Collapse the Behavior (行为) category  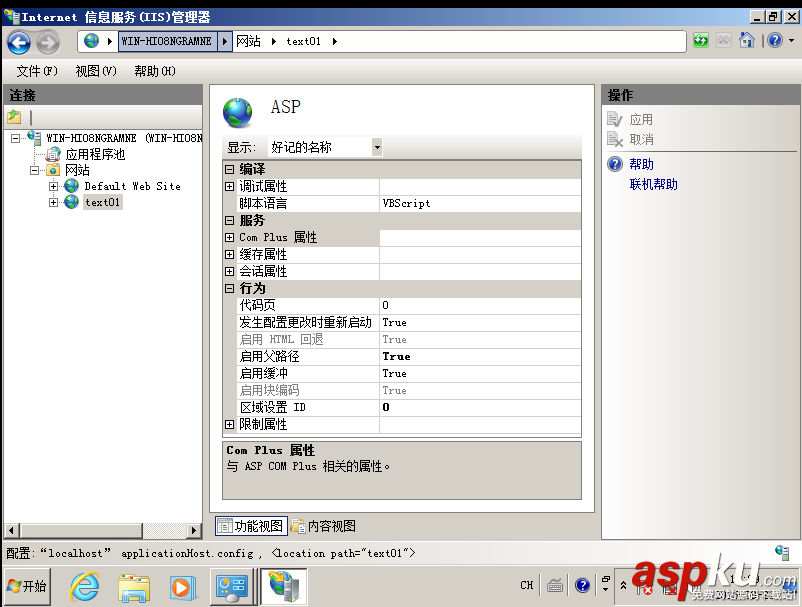(x=230, y=288)
